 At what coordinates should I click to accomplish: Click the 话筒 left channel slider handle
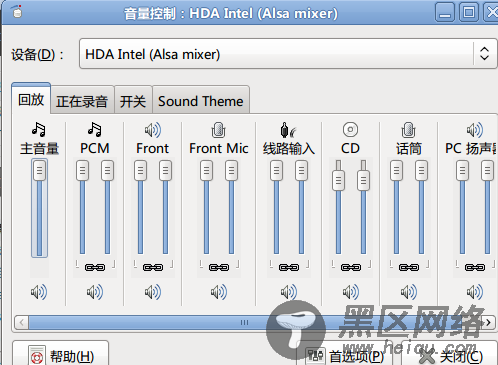click(396, 170)
